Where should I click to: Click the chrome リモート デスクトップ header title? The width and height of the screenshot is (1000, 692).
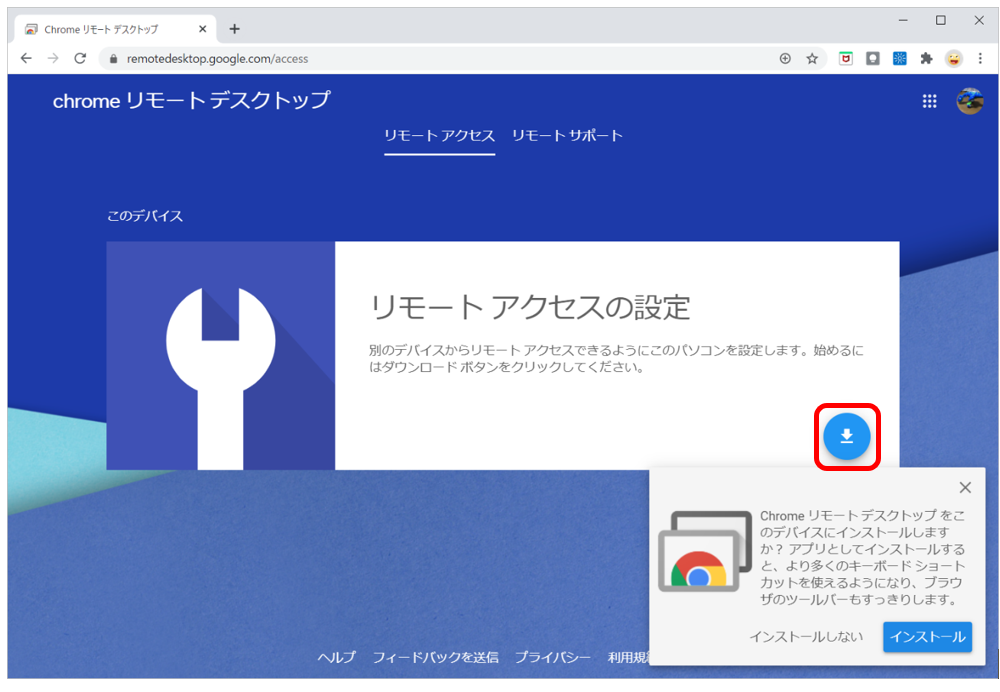tap(191, 100)
